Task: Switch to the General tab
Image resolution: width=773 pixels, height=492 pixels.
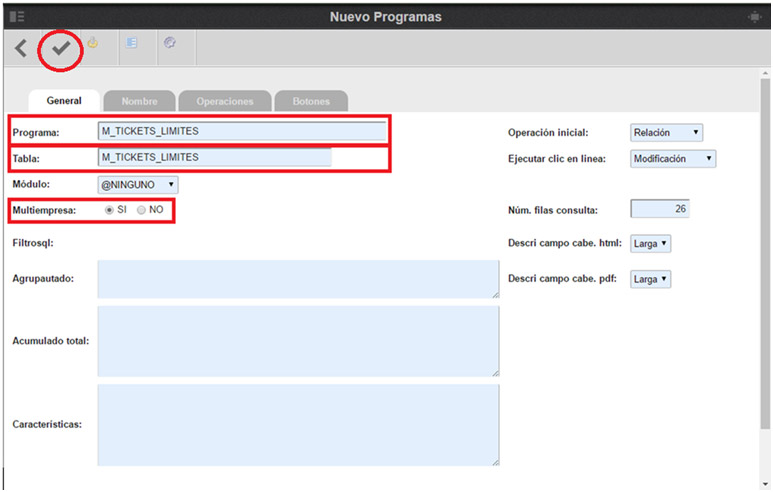Action: click(x=64, y=101)
